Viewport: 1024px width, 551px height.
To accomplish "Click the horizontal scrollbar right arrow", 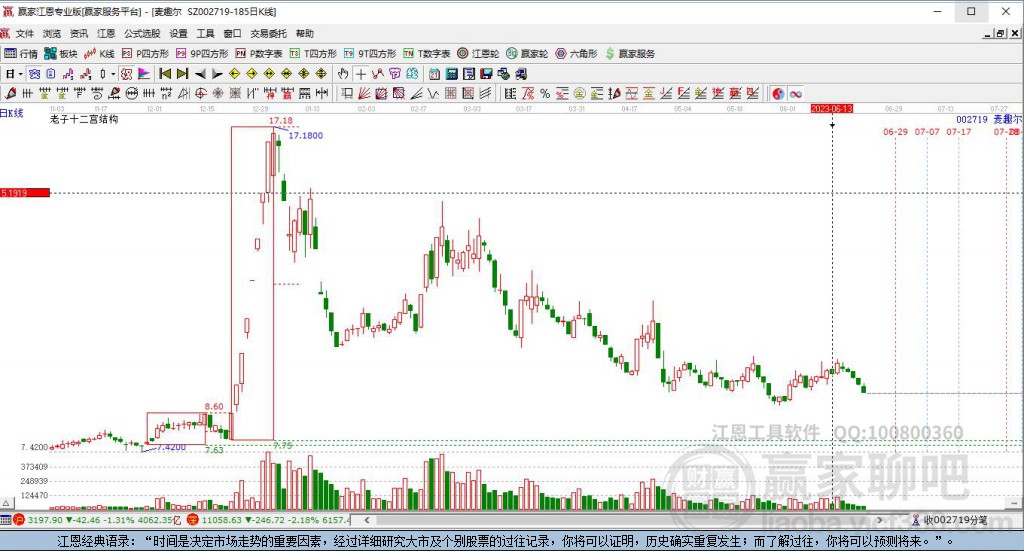I will point(880,520).
